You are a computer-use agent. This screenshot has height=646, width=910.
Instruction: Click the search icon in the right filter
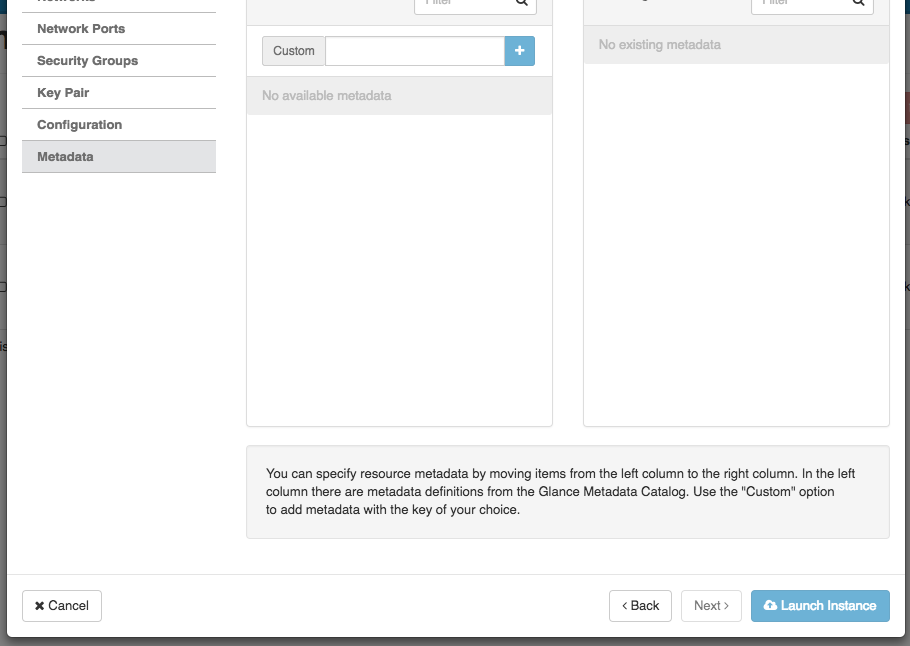tap(859, 3)
